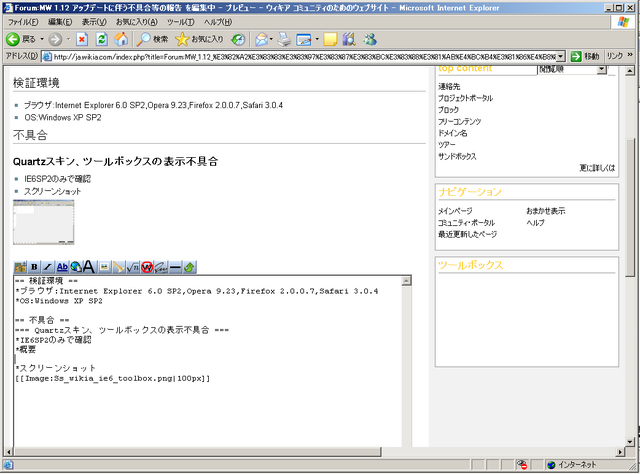Click the Back (戻る) browser button
Image resolution: width=640 pixels, height=474 pixels.
pyautogui.click(x=21, y=39)
